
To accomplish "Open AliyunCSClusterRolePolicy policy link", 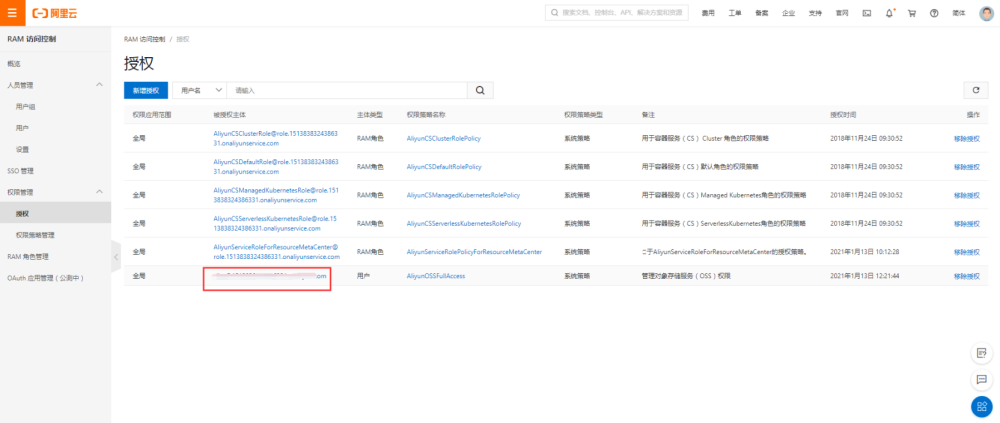I will [x=444, y=138].
